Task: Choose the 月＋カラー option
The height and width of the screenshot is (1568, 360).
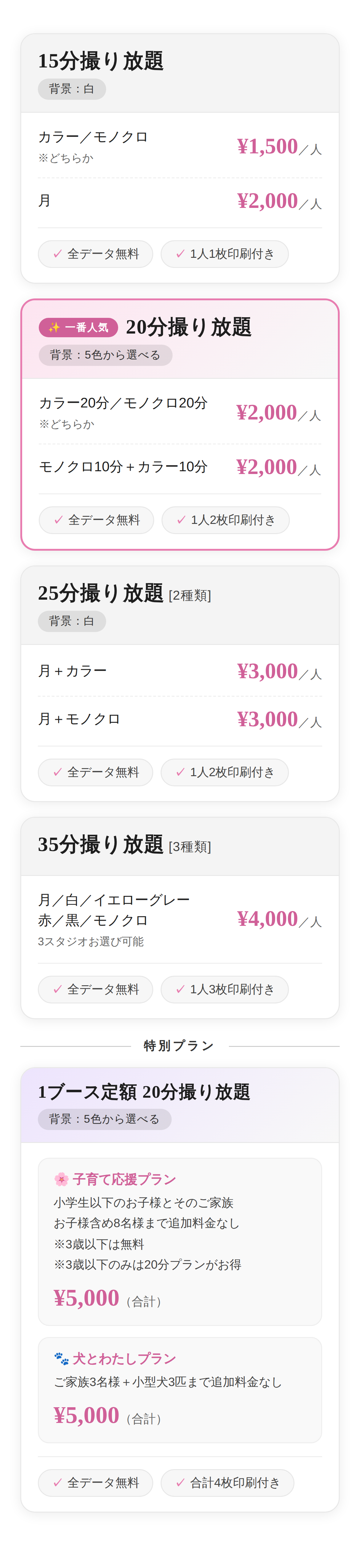Action: 72,671
